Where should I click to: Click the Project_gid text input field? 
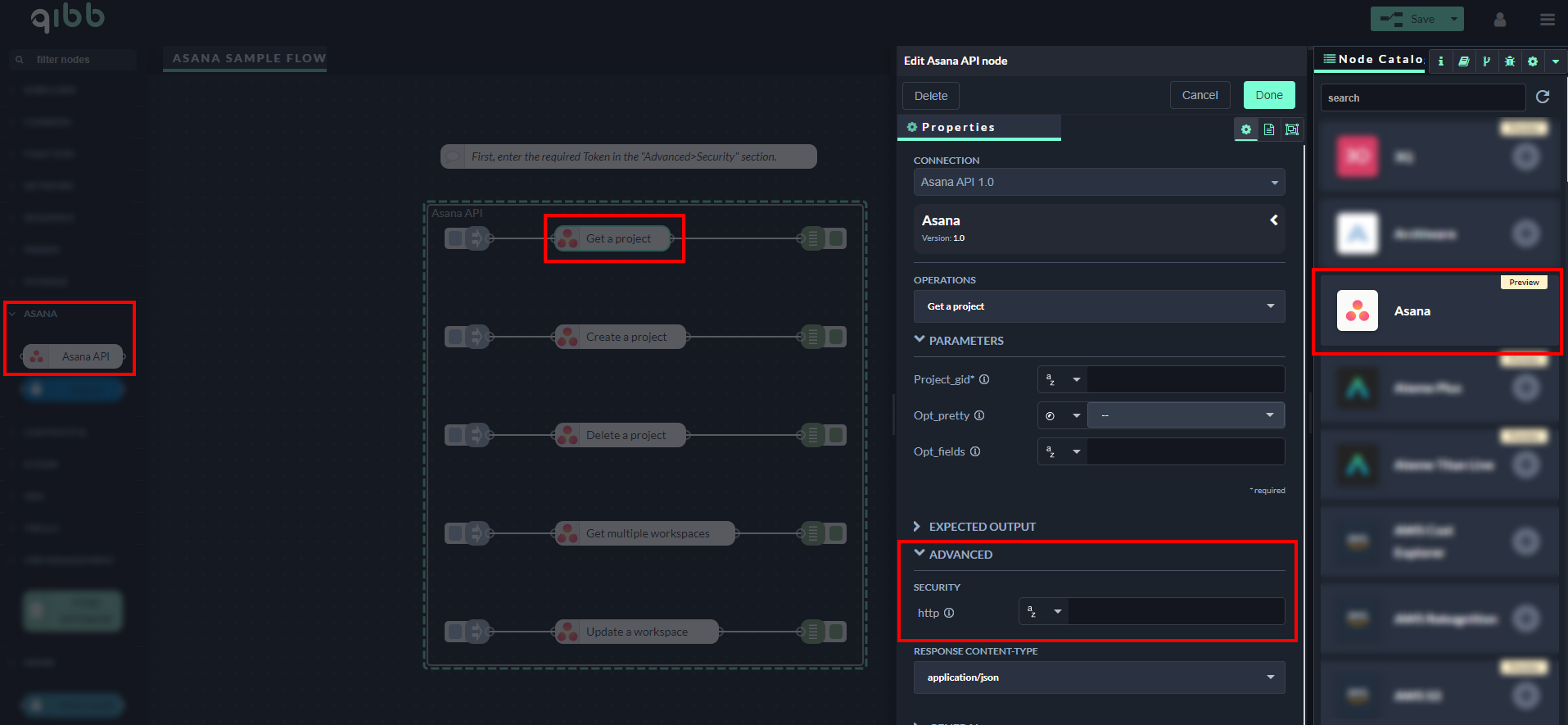[1185, 379]
